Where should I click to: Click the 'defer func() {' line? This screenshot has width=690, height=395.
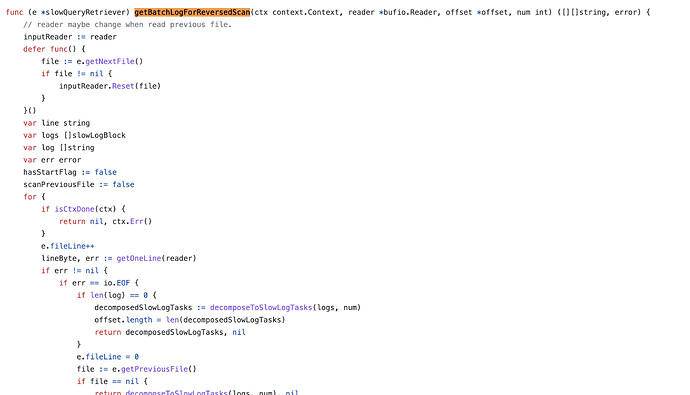(x=54, y=49)
